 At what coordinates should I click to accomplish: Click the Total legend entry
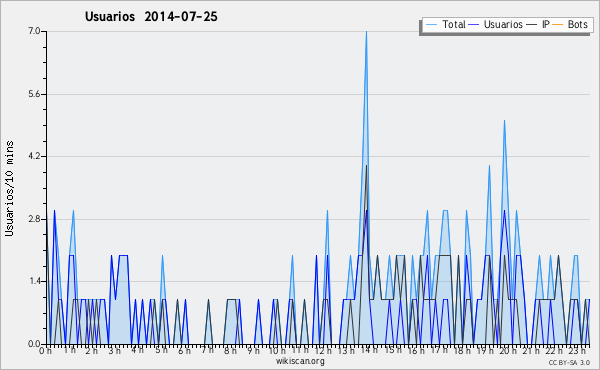[445, 24]
